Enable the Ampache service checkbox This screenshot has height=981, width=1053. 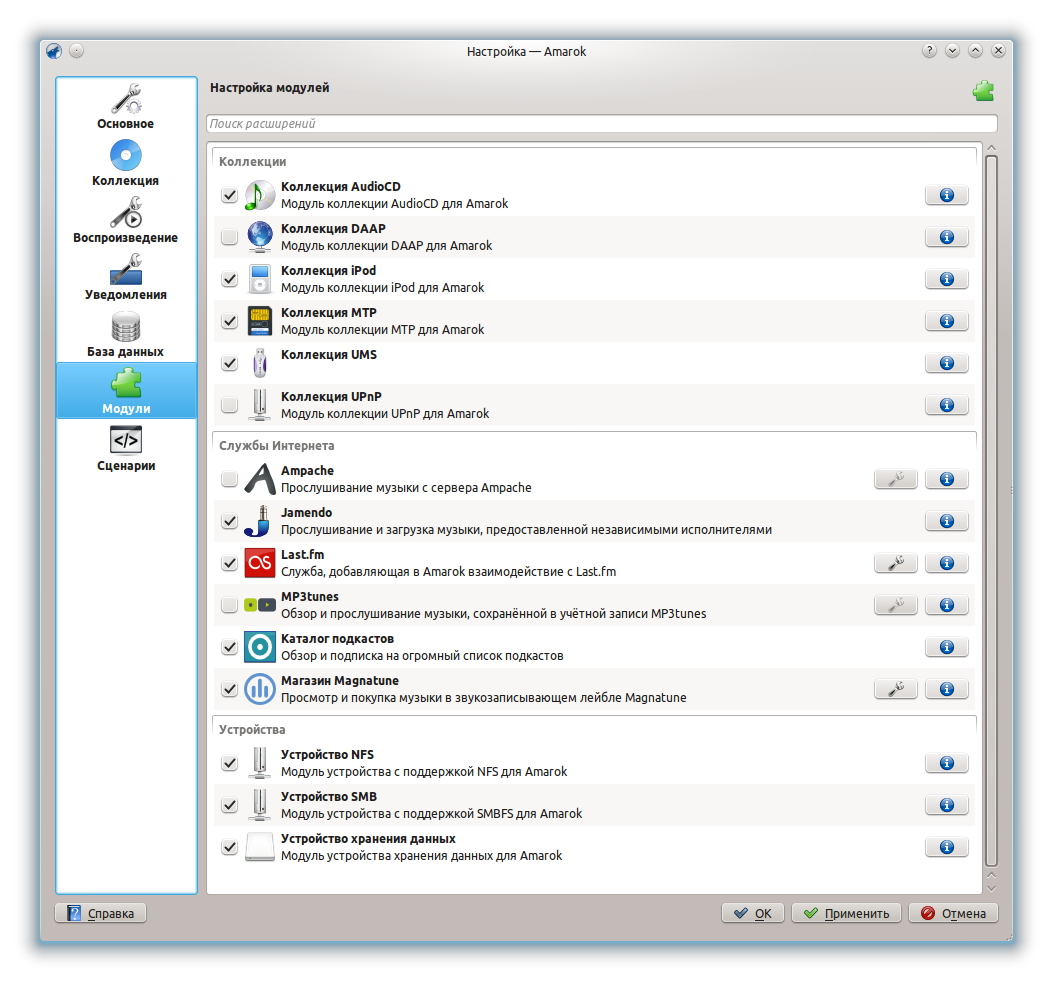point(230,479)
